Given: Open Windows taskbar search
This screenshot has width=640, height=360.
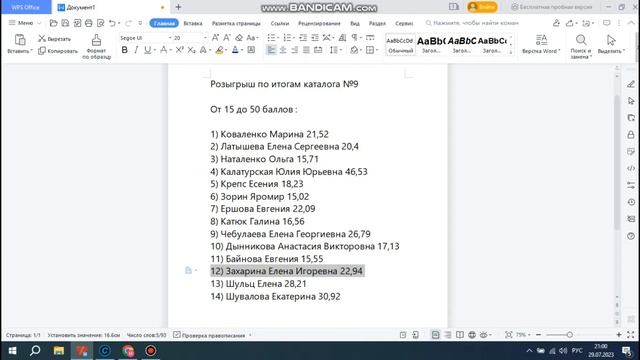Looking at the screenshot, I should (35, 351).
